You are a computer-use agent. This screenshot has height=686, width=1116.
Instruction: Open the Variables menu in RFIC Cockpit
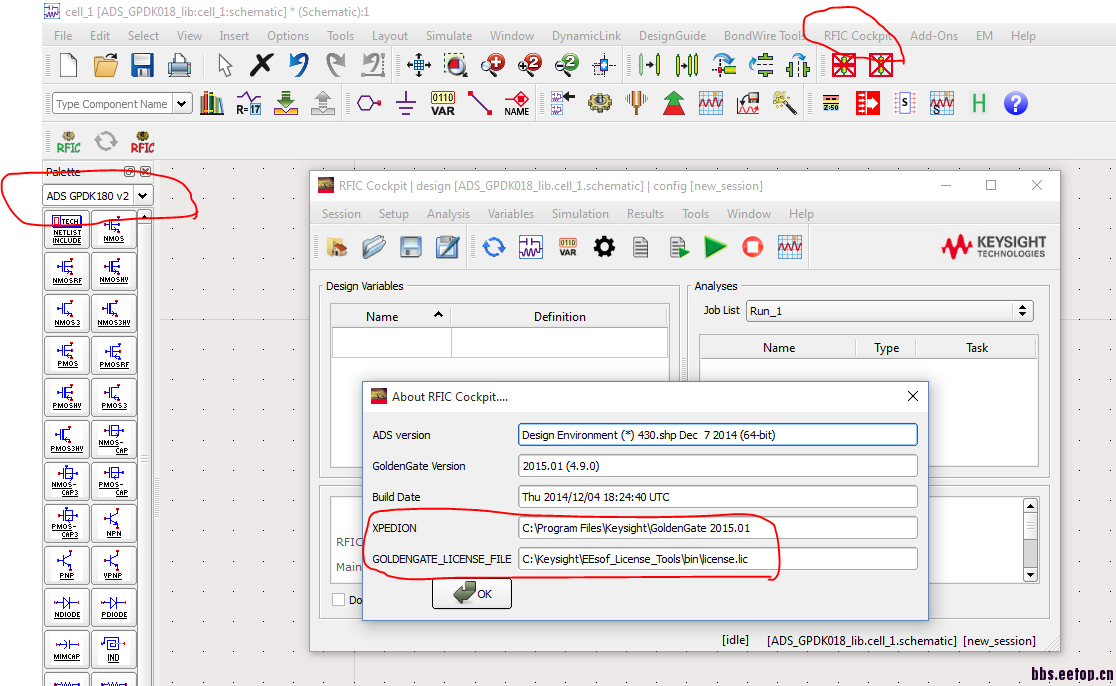click(x=510, y=213)
